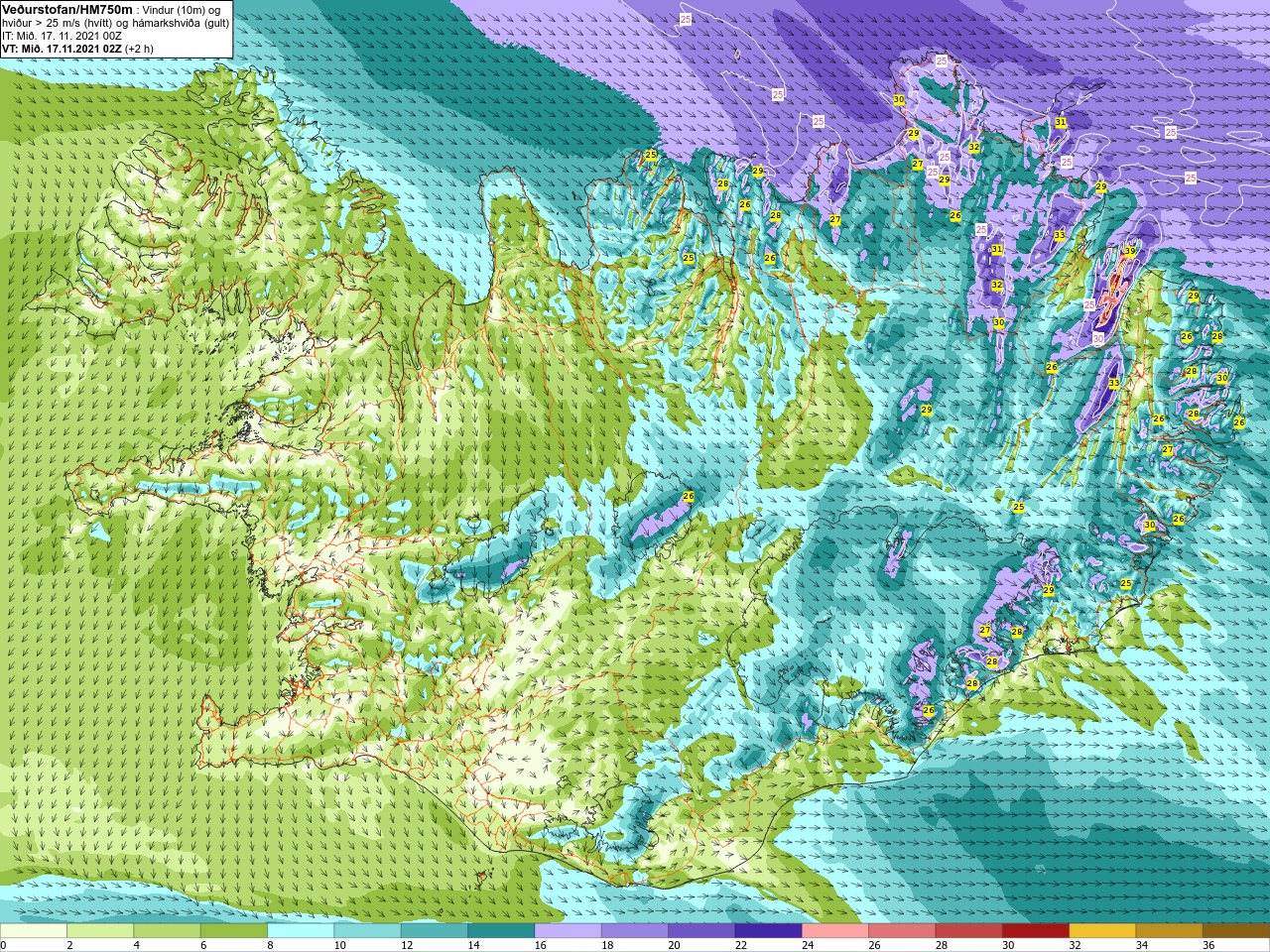
Task: Pick the brown above-36 m/s legend swatch
Action: pyautogui.click(x=1236, y=931)
